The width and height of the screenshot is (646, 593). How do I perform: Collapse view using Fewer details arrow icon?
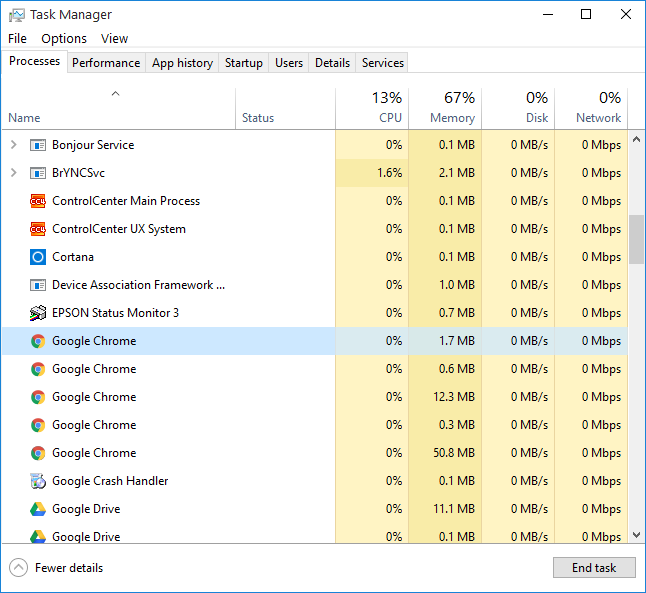pos(18,568)
